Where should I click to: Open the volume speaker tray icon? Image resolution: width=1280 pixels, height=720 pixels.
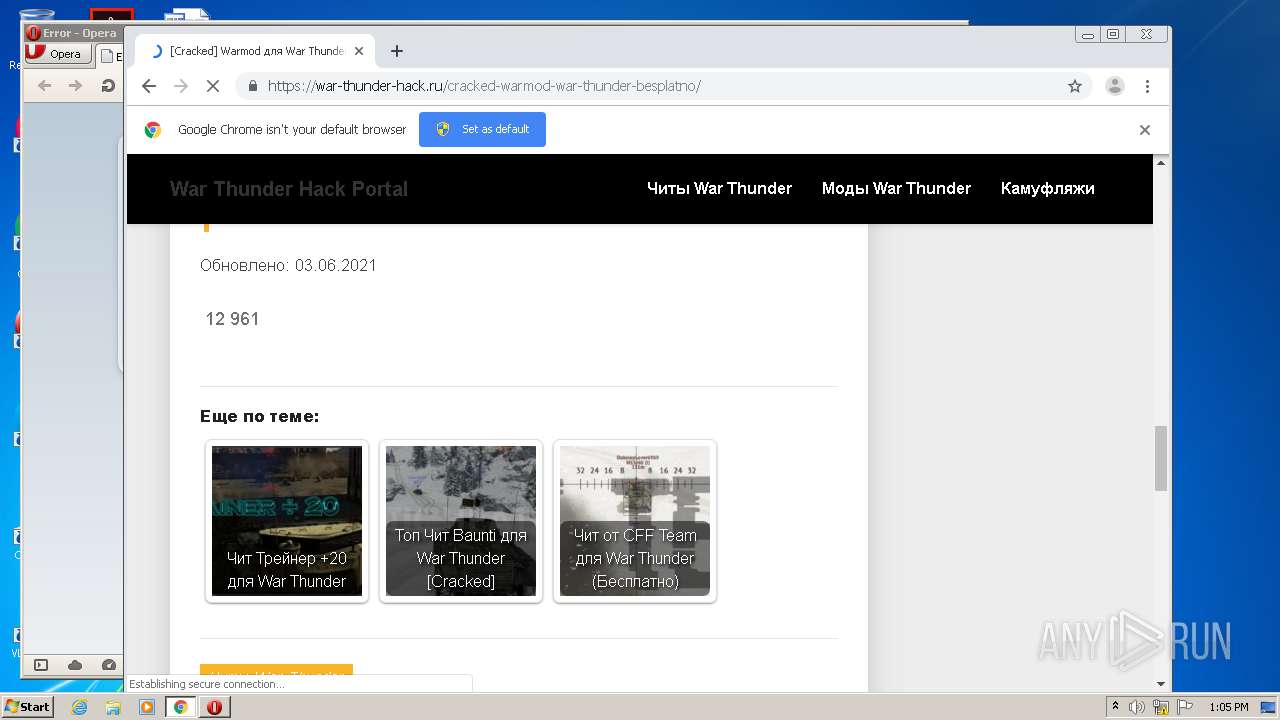(1137, 707)
